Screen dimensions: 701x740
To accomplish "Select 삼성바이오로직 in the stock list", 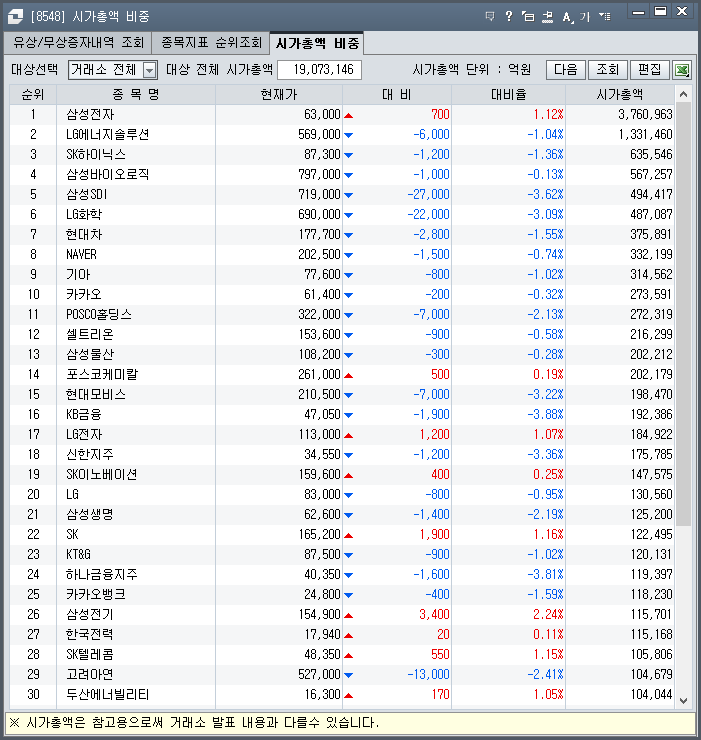I will point(107,175).
